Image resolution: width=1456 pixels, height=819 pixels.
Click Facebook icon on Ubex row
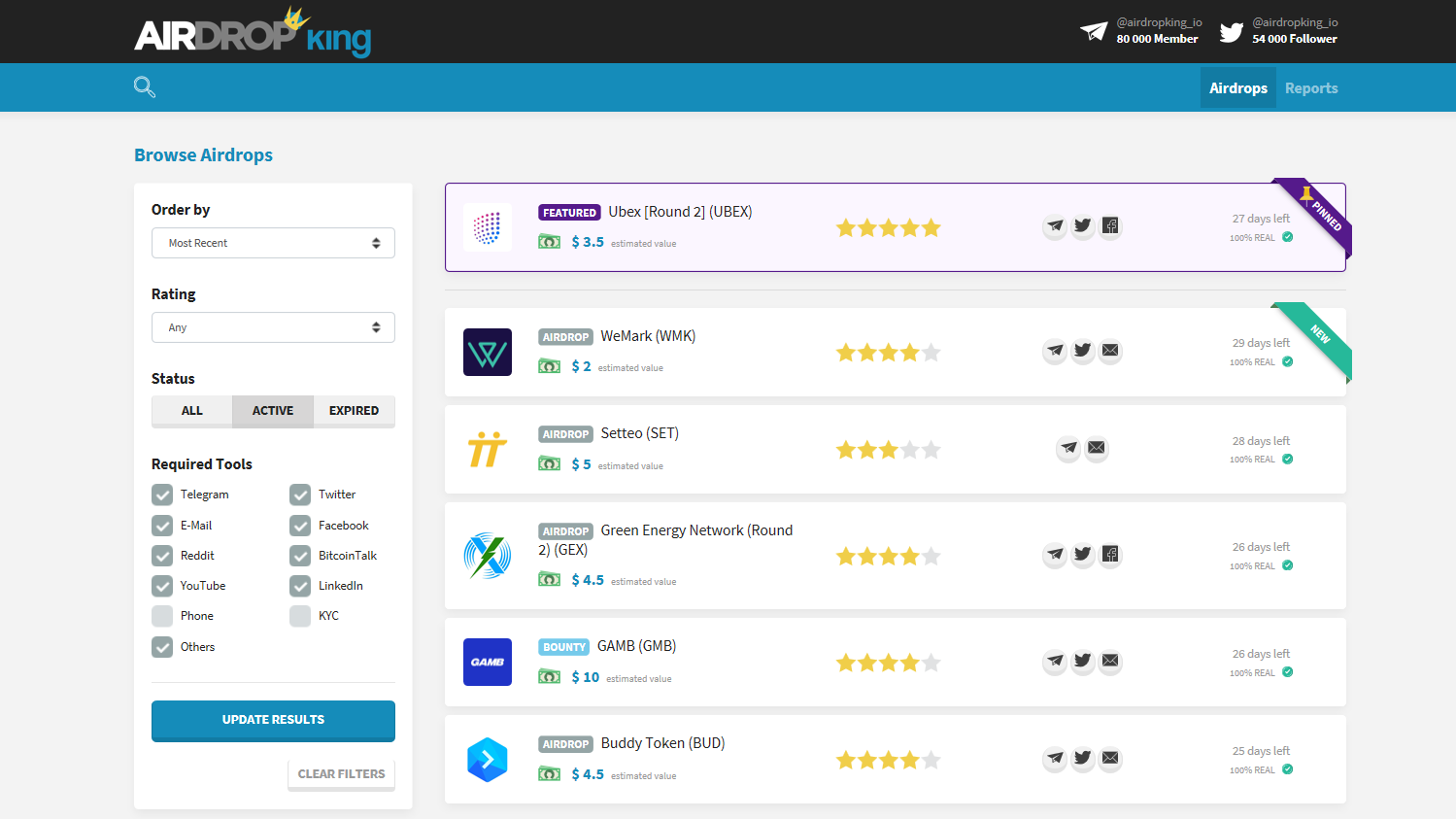(x=1110, y=226)
